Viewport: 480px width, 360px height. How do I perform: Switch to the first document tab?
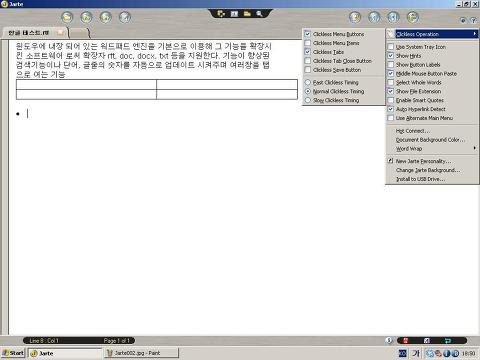point(35,32)
